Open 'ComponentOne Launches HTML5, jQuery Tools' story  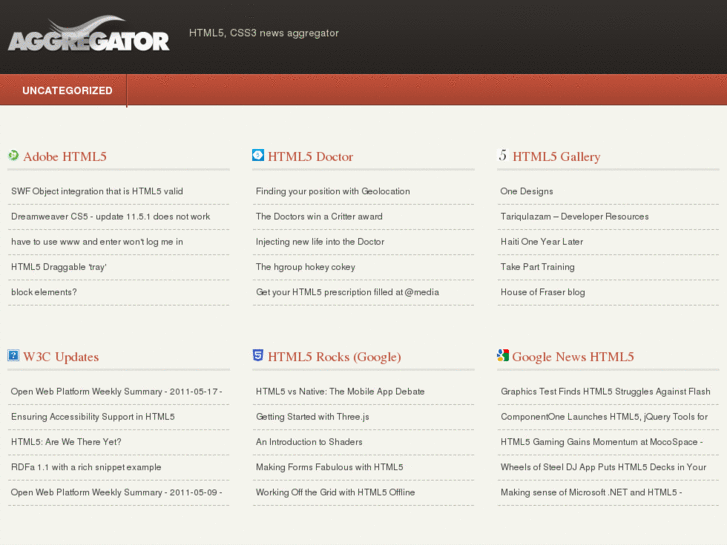[604, 417]
